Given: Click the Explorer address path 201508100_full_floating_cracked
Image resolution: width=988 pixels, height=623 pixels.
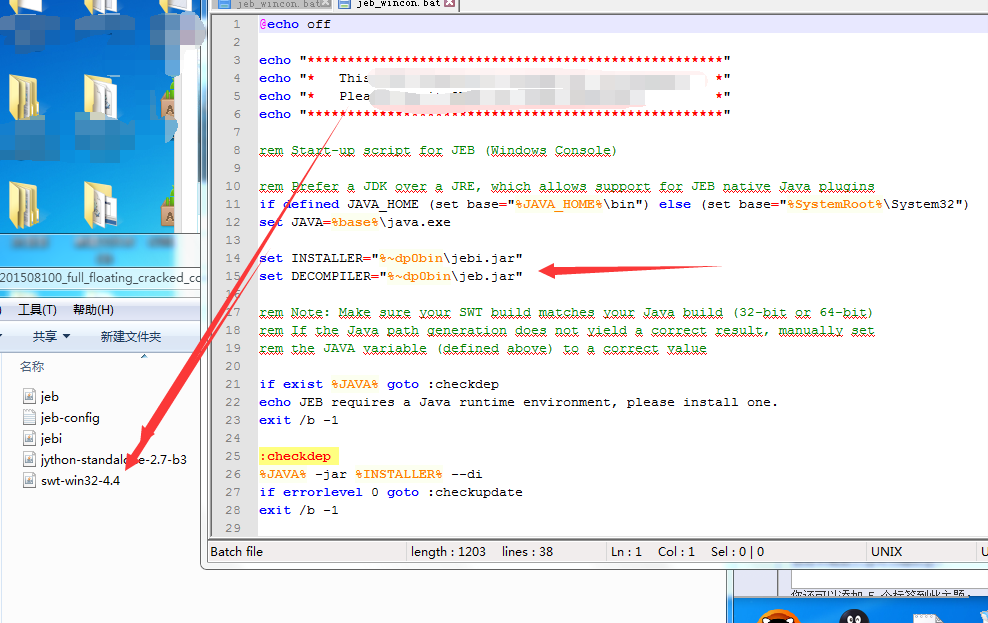Looking at the screenshot, I should [x=100, y=277].
